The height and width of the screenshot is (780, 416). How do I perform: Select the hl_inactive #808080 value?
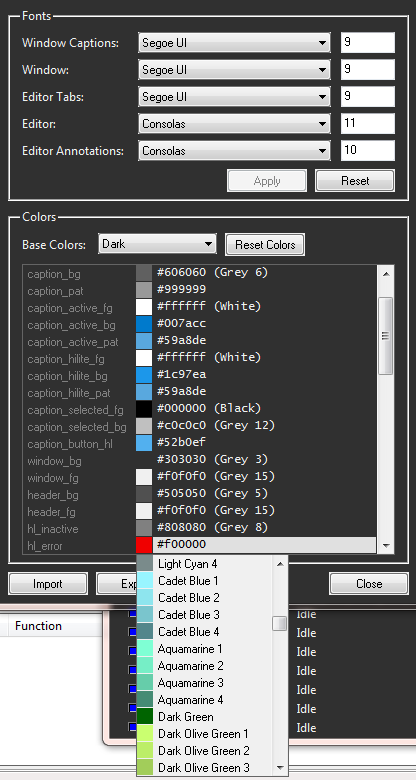[212, 527]
